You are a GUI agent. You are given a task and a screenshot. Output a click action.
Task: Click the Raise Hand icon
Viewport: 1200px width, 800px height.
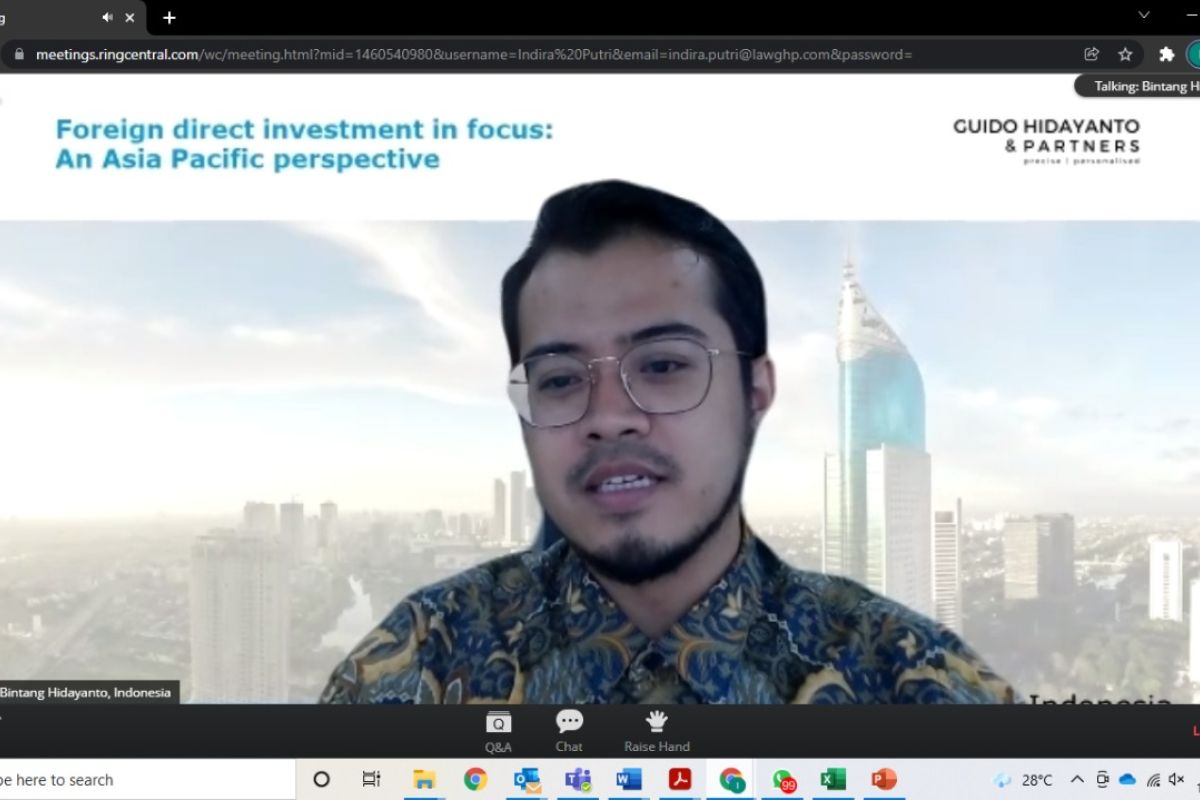tap(656, 730)
